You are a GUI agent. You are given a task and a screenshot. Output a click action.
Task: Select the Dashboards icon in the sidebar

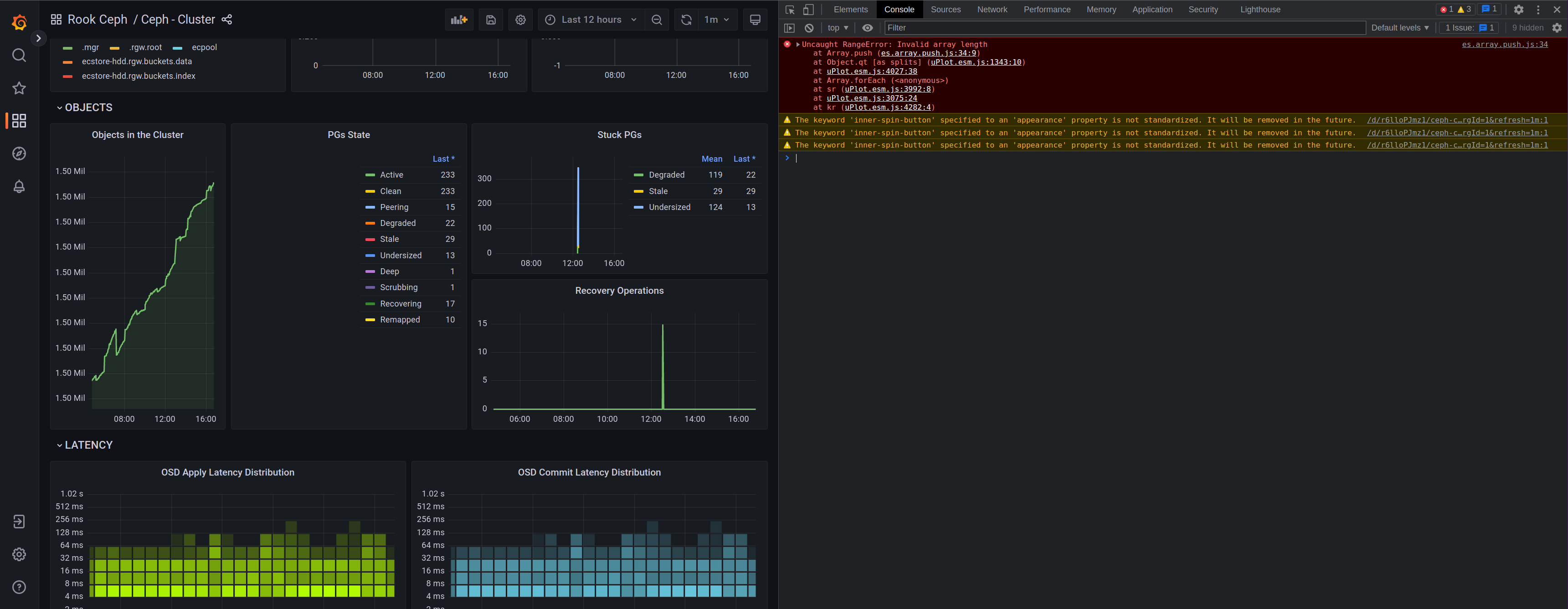19,120
